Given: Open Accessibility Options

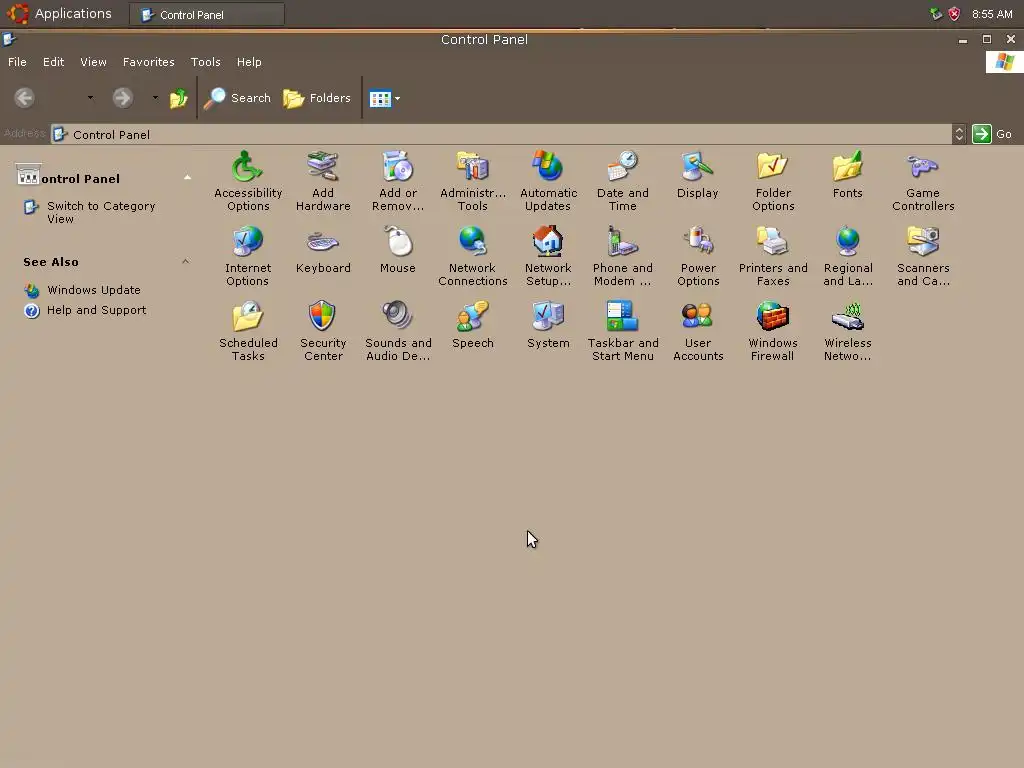Looking at the screenshot, I should tap(248, 181).
